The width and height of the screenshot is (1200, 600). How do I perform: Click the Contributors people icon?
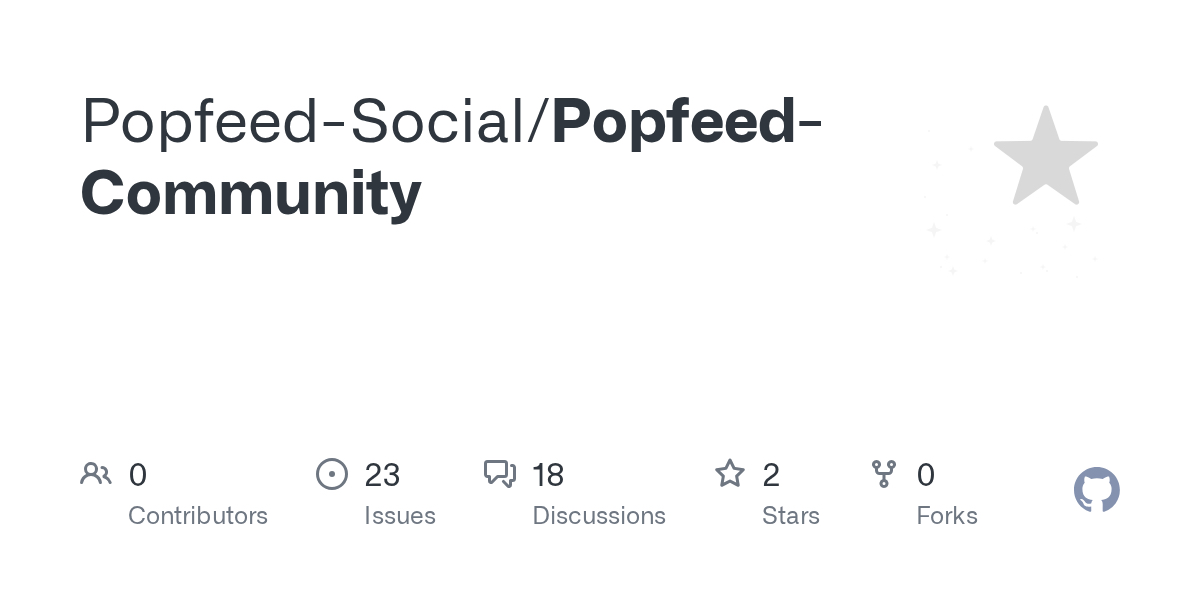[x=96, y=474]
